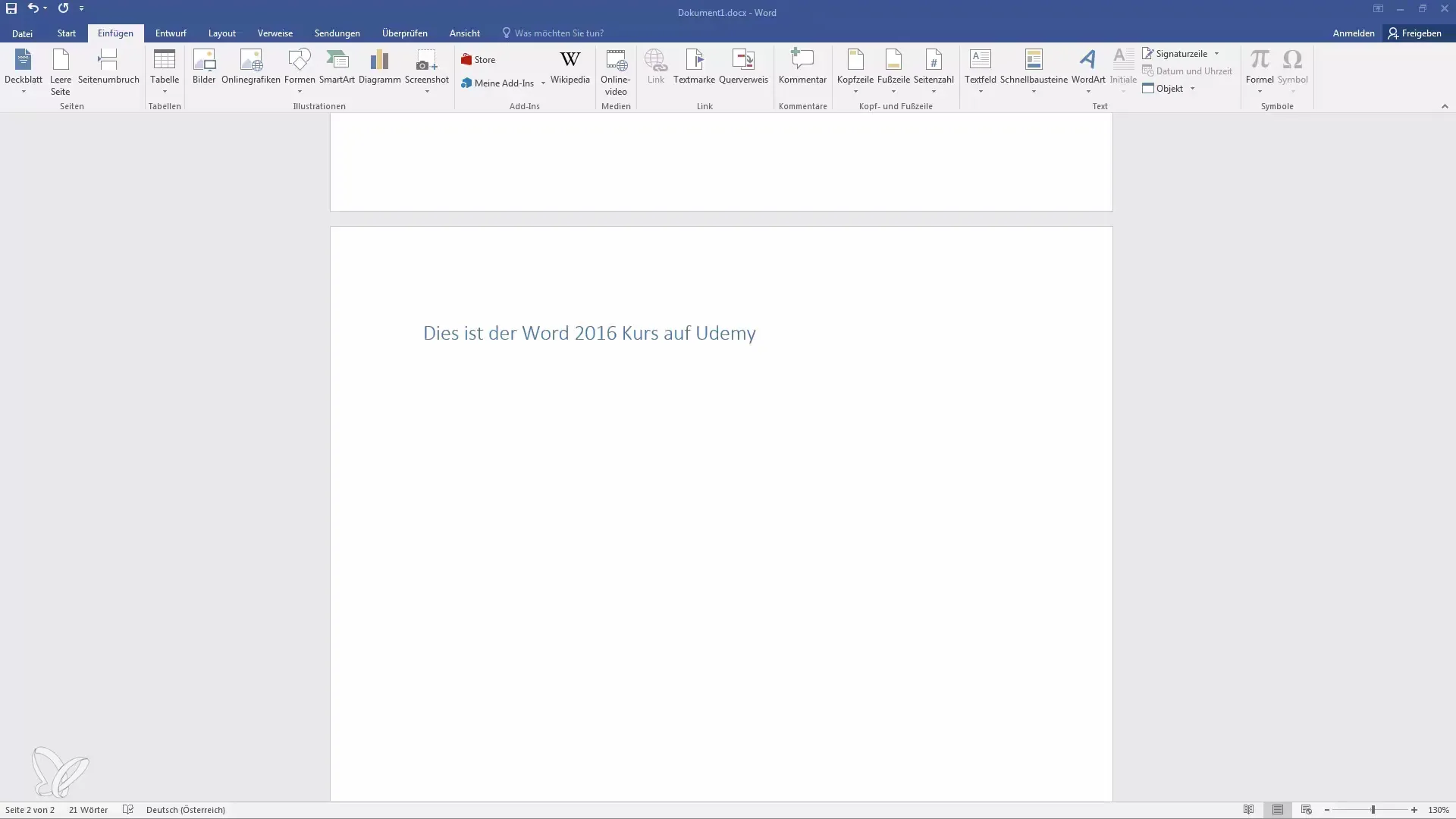The height and width of the screenshot is (819, 1456).
Task: Redo or repeat the last action
Action: click(63, 8)
